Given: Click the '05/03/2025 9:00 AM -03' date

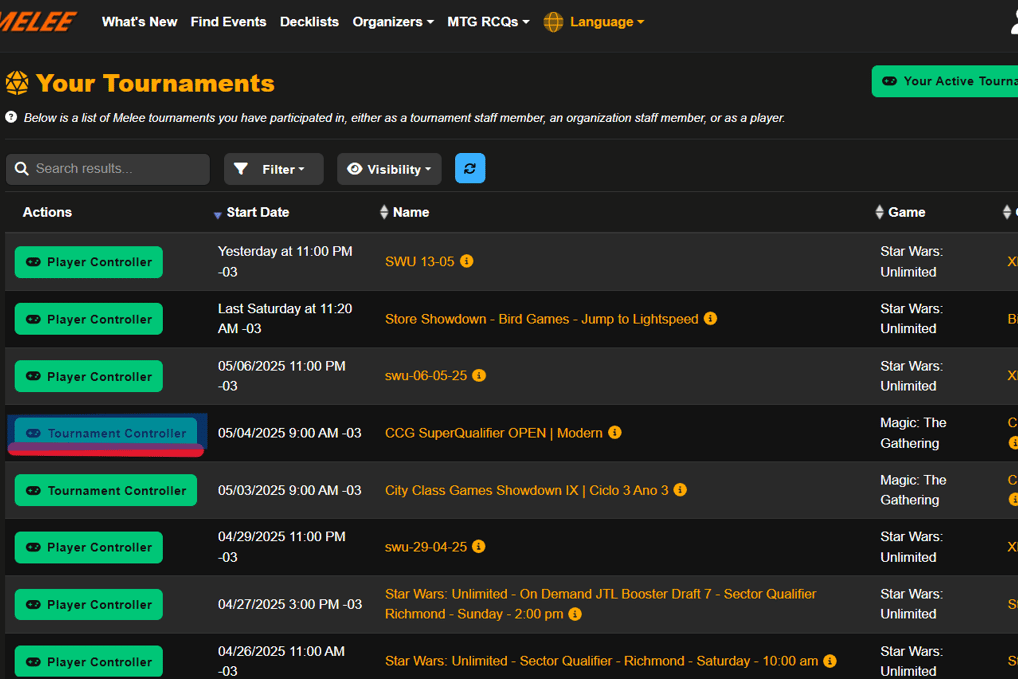Looking at the screenshot, I should (290, 490).
